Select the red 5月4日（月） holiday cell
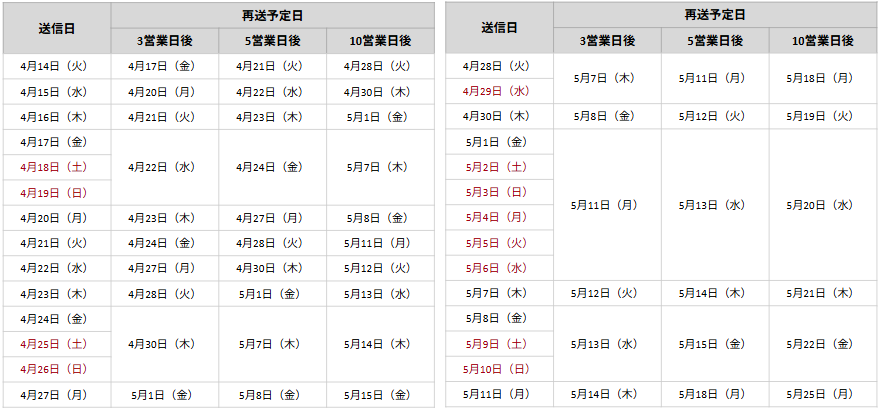This screenshot has height=409, width=879. (x=497, y=217)
